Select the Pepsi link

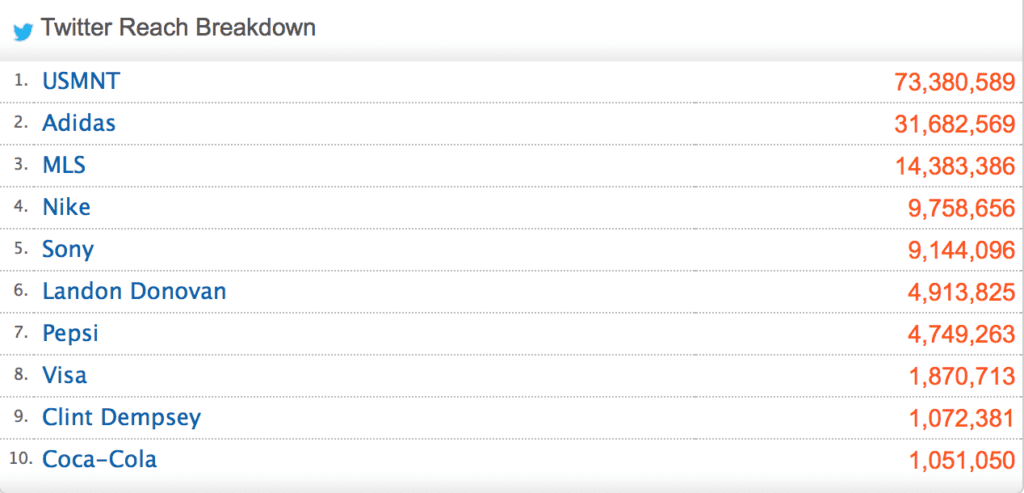click(71, 334)
